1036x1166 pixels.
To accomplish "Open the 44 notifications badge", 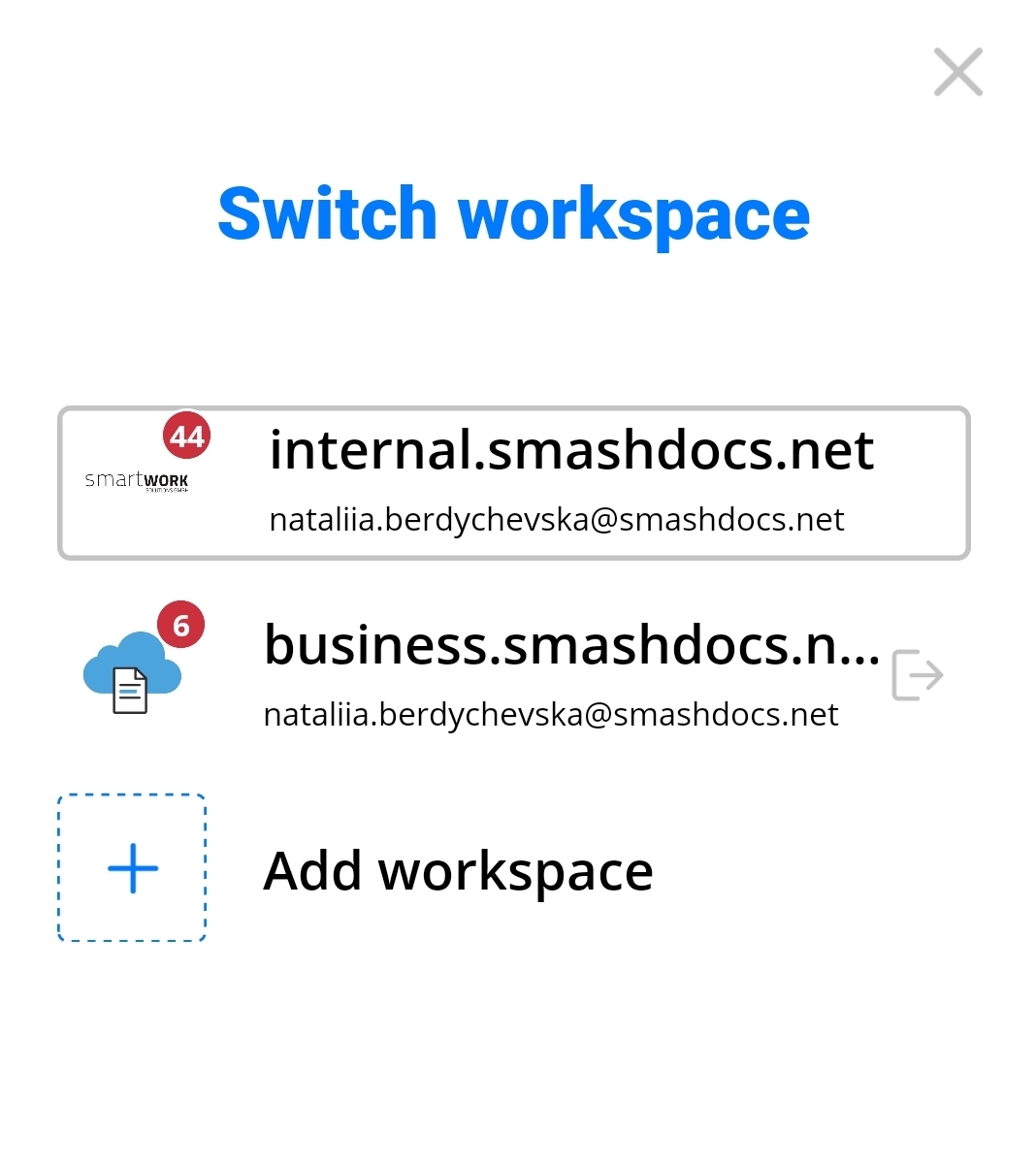I will tap(186, 437).
